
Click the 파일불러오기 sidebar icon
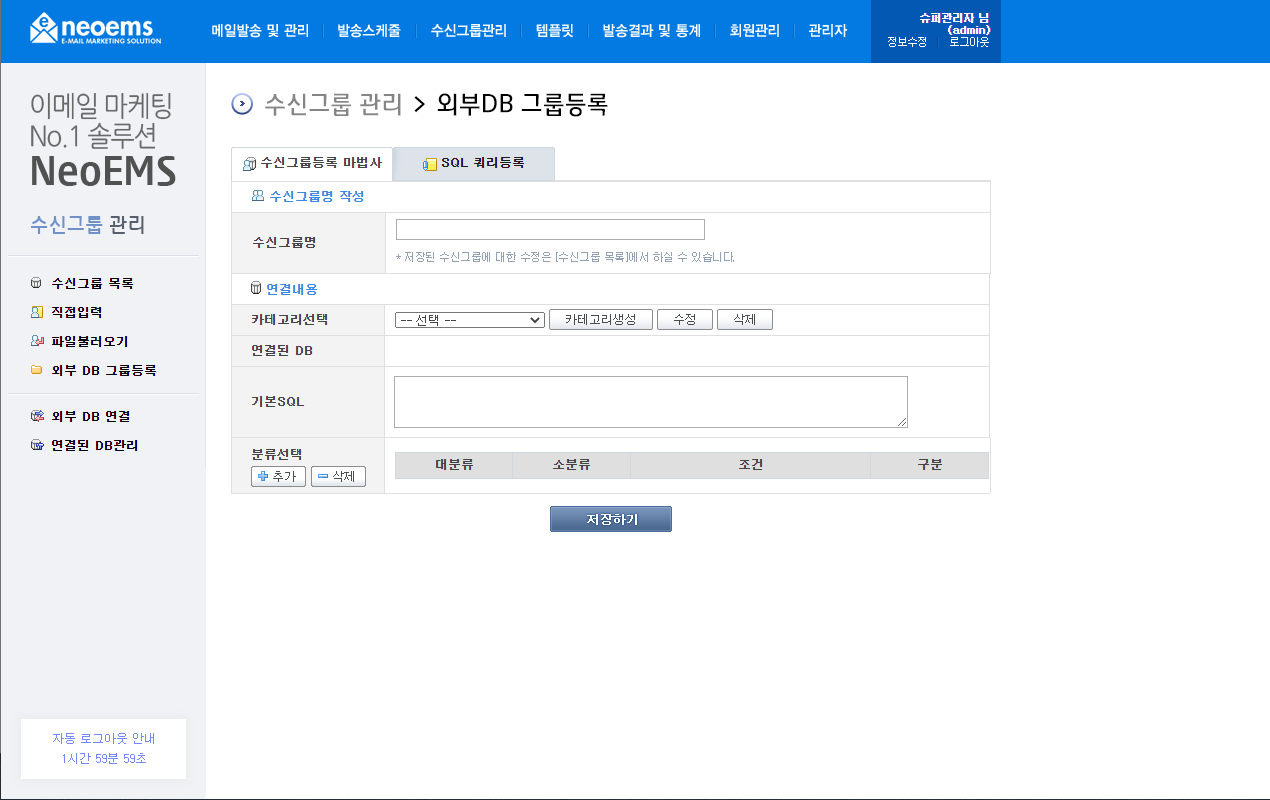click(37, 342)
